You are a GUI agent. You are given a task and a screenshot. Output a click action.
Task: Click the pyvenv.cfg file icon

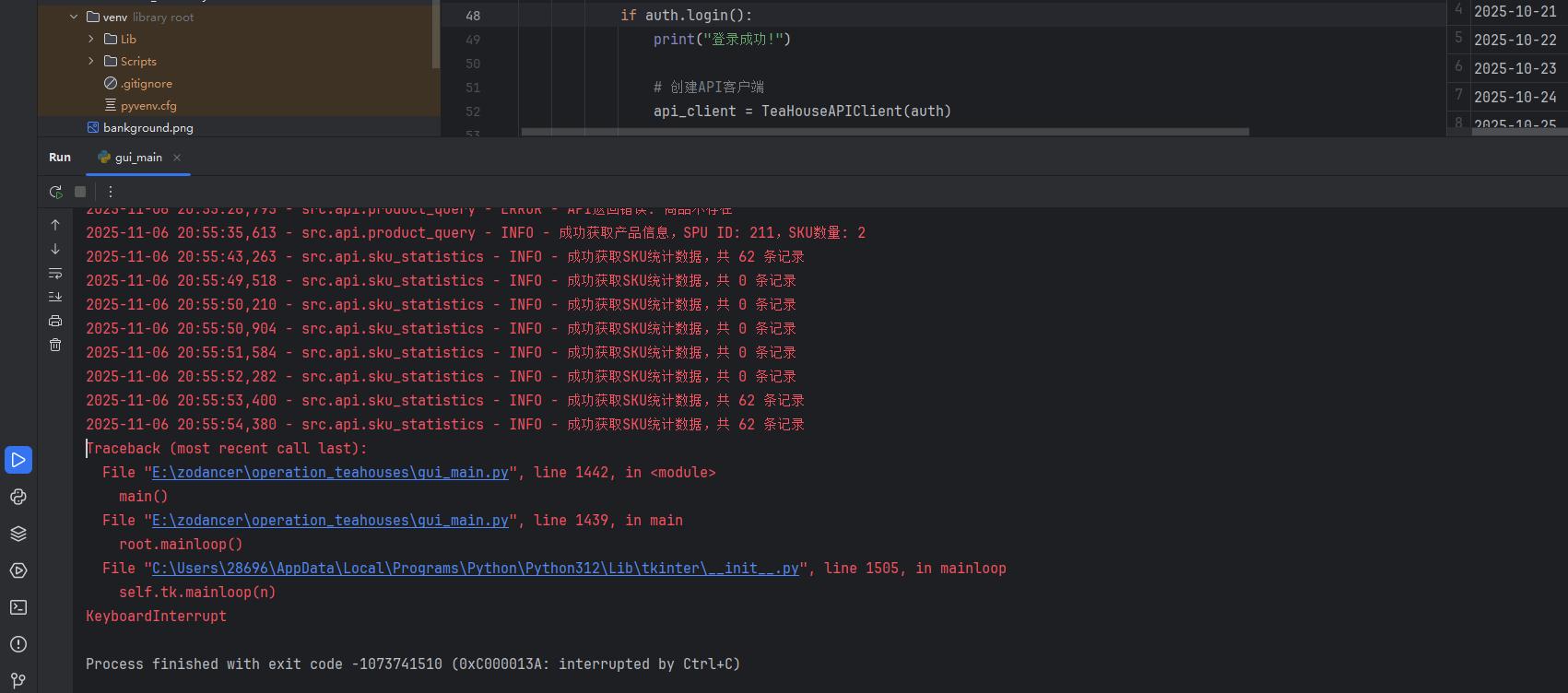(x=111, y=105)
